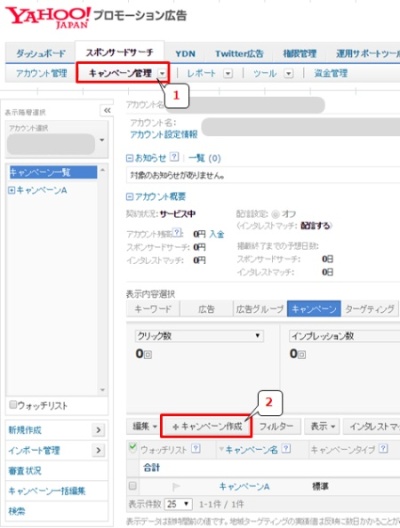Click the small icon beside インプレッション数 value 0
Viewport: 400px width, 528px height.
point(302,355)
